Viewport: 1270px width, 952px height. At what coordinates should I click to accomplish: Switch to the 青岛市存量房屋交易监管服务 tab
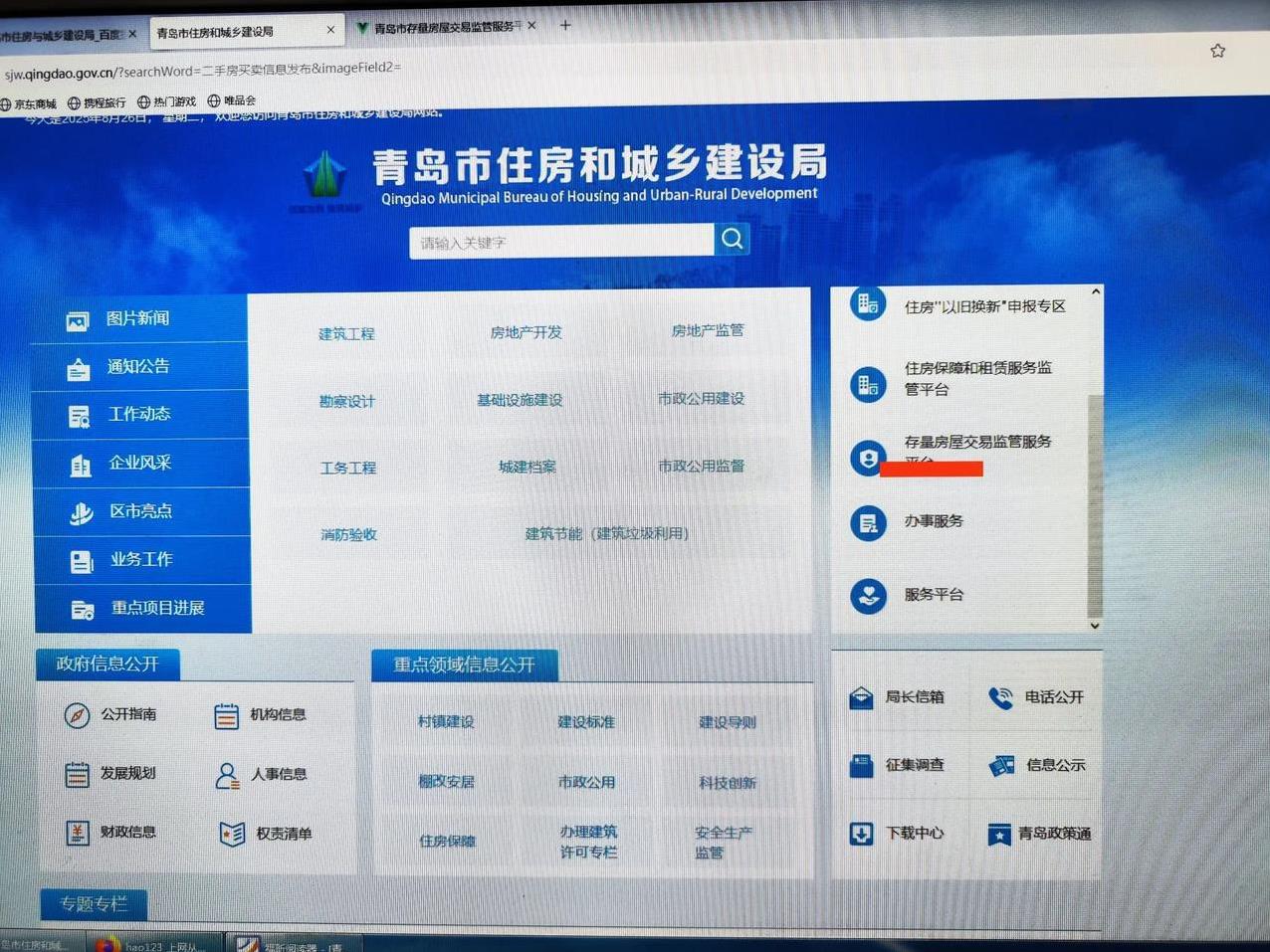[446, 27]
